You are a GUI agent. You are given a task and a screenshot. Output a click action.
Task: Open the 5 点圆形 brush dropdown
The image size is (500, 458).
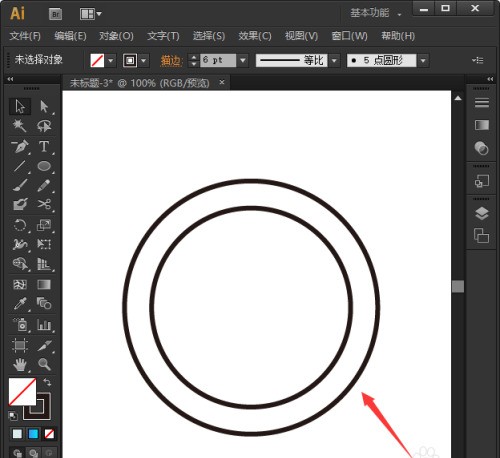pos(423,61)
